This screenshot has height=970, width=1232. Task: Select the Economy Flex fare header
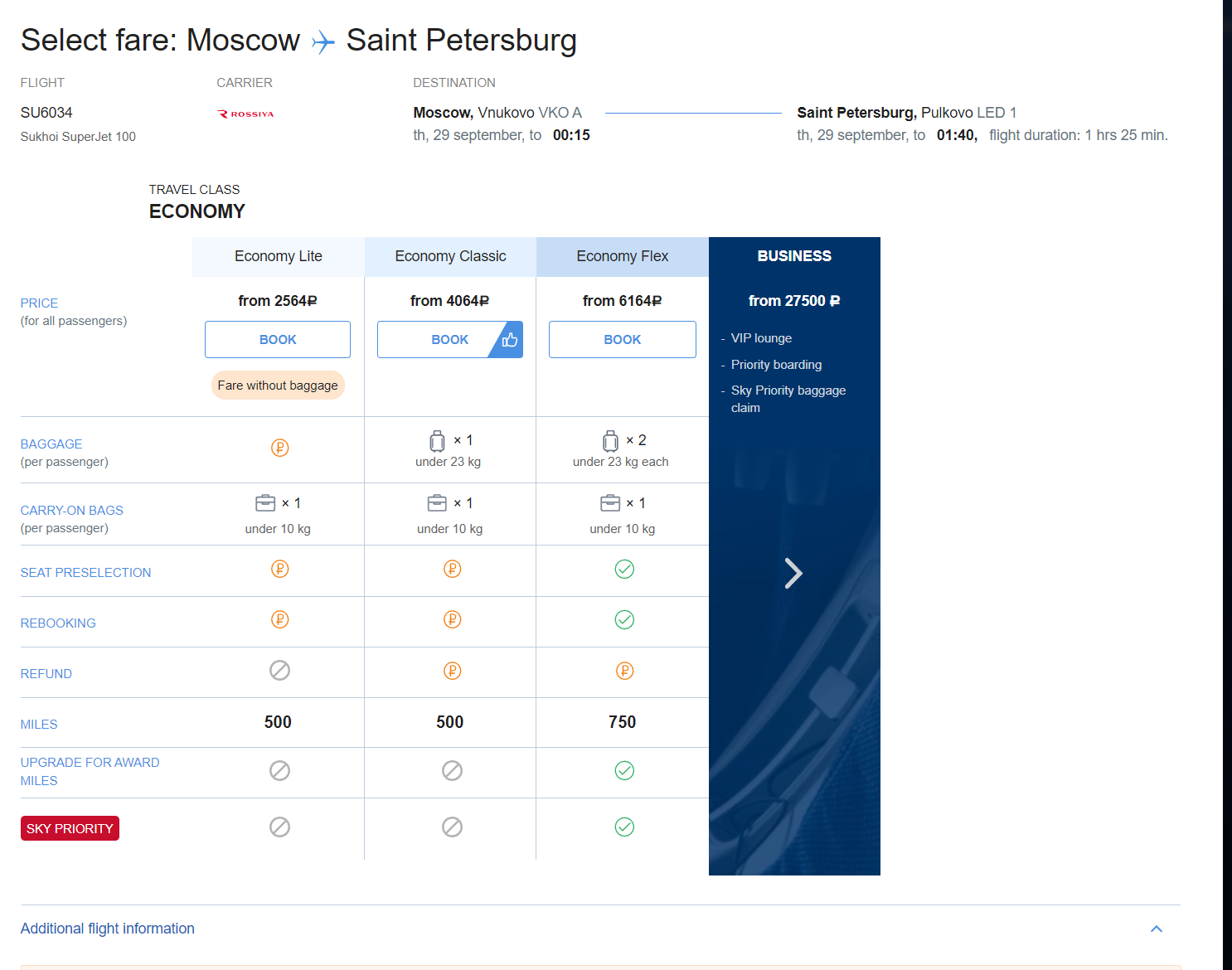pyautogui.click(x=622, y=256)
